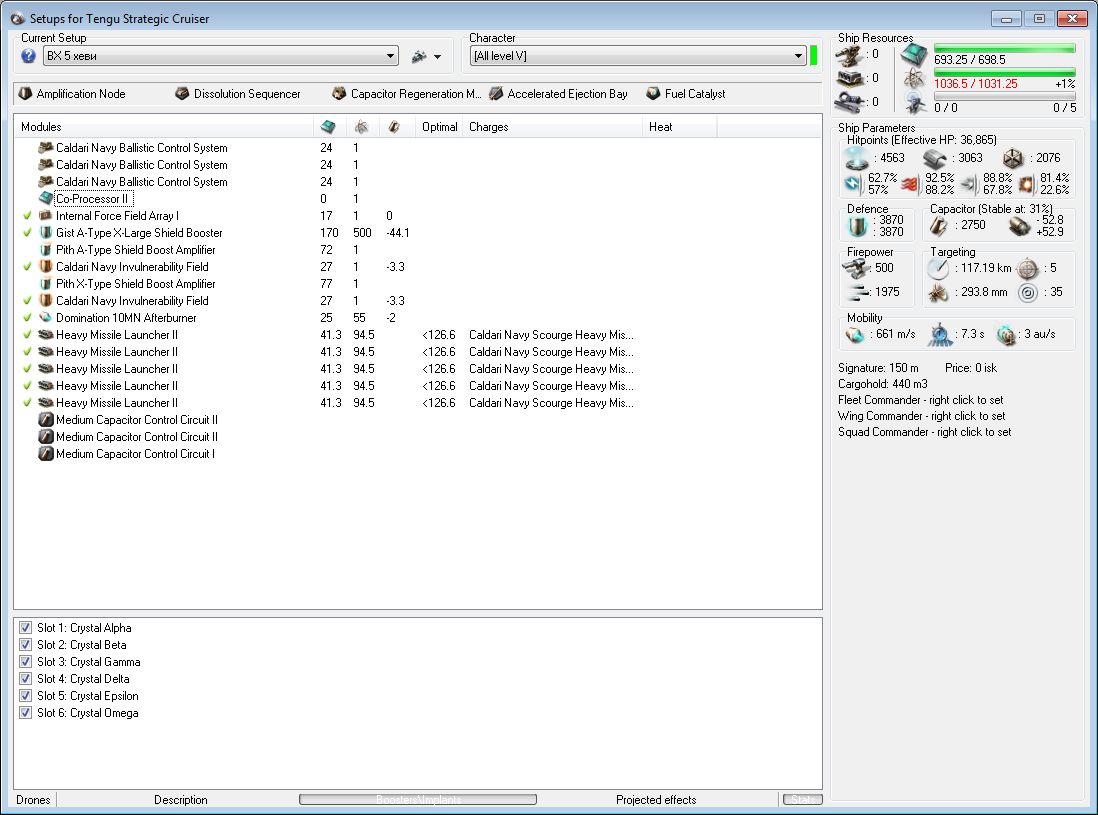The width and height of the screenshot is (1098, 815).
Task: Click Wing Commander right click to set
Action: click(922, 416)
